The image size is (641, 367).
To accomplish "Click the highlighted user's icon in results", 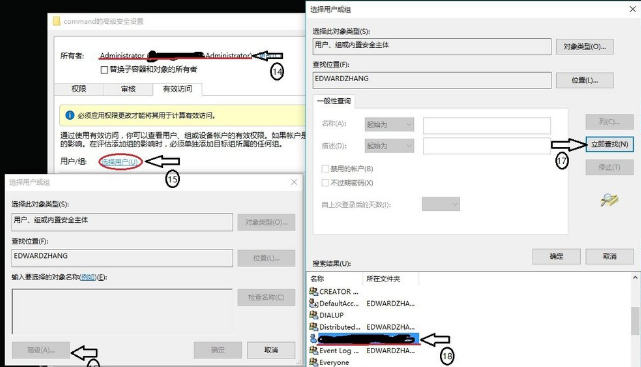I will click(x=314, y=338).
